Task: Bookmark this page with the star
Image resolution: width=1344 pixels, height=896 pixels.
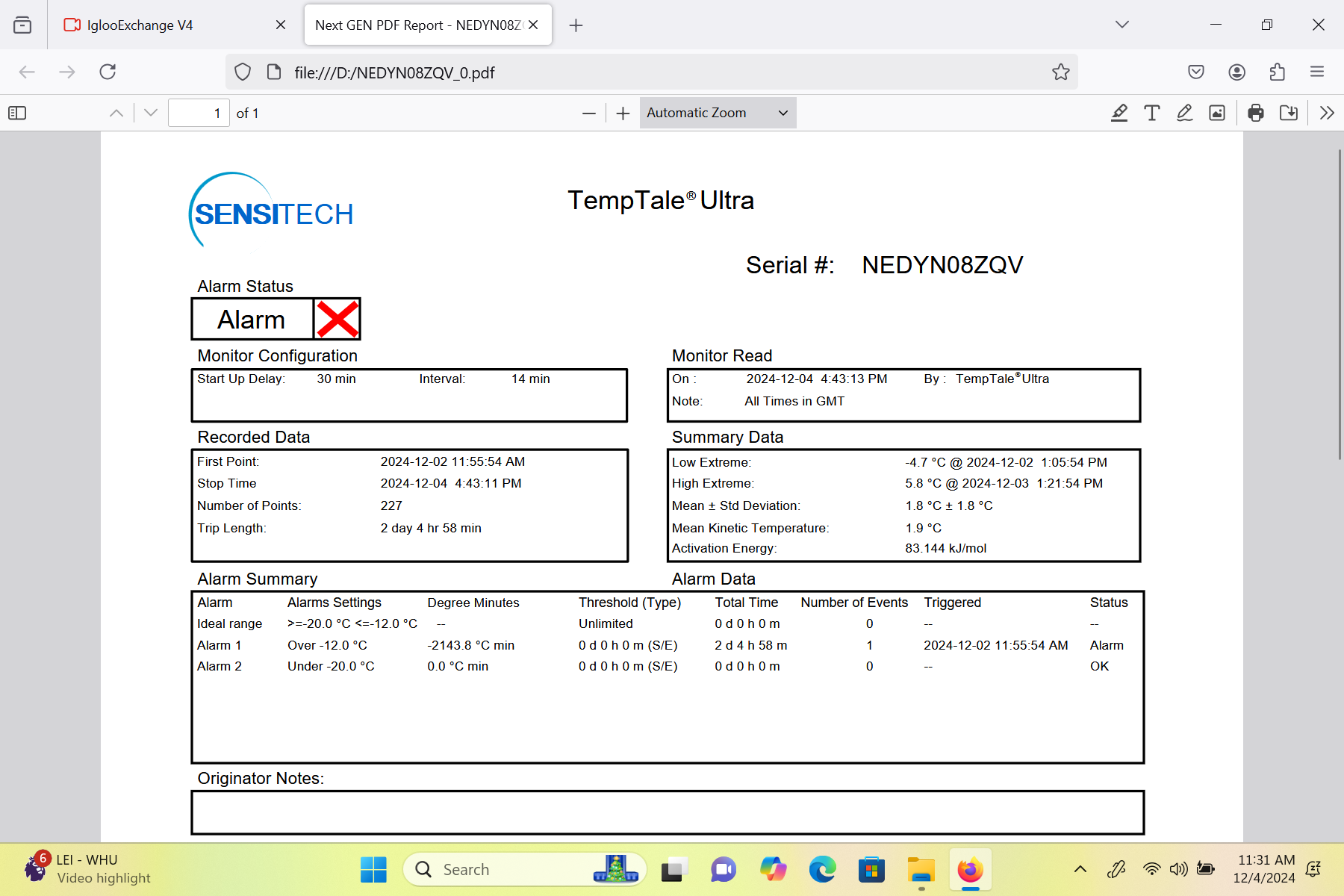Action: point(1060,72)
